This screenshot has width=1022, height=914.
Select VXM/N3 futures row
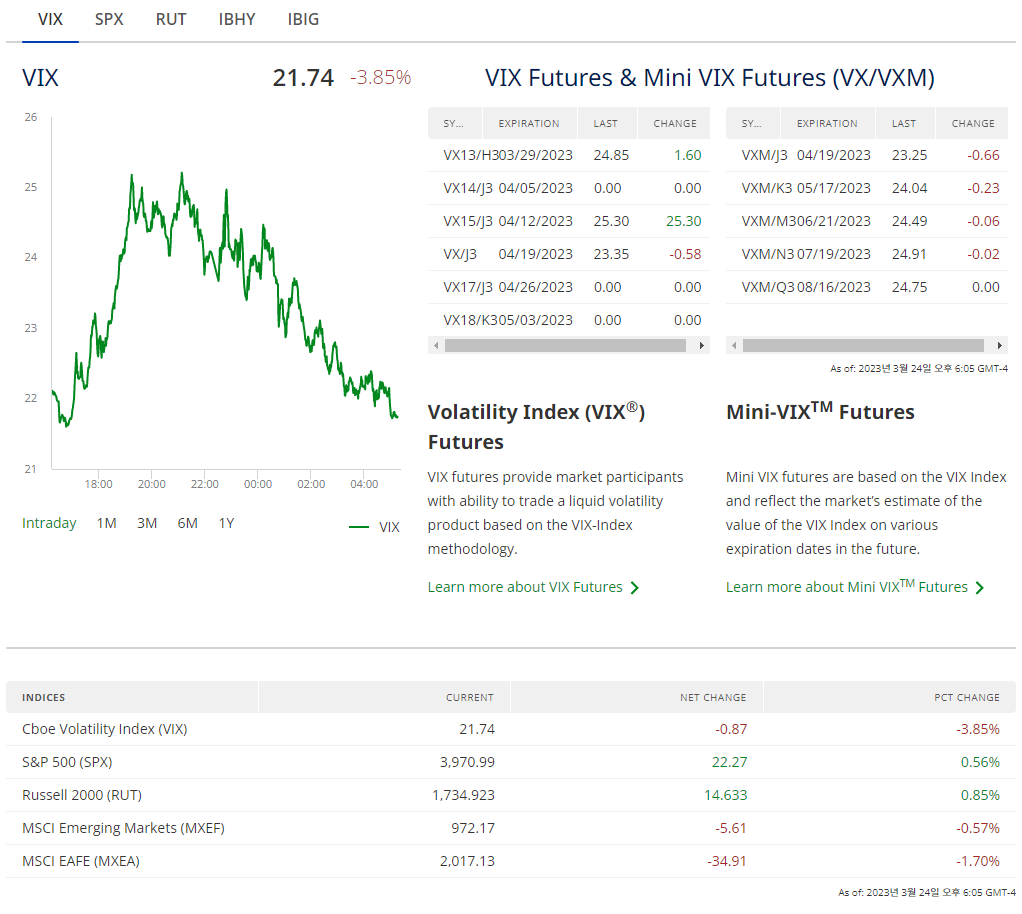[x=867, y=254]
